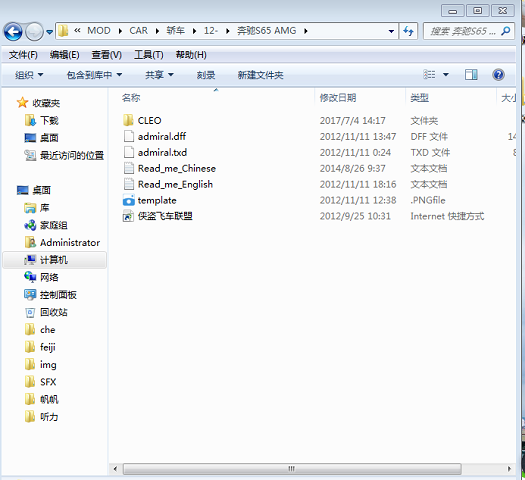Open 文件(F) menu
This screenshot has width=525, height=480.
tap(23, 55)
